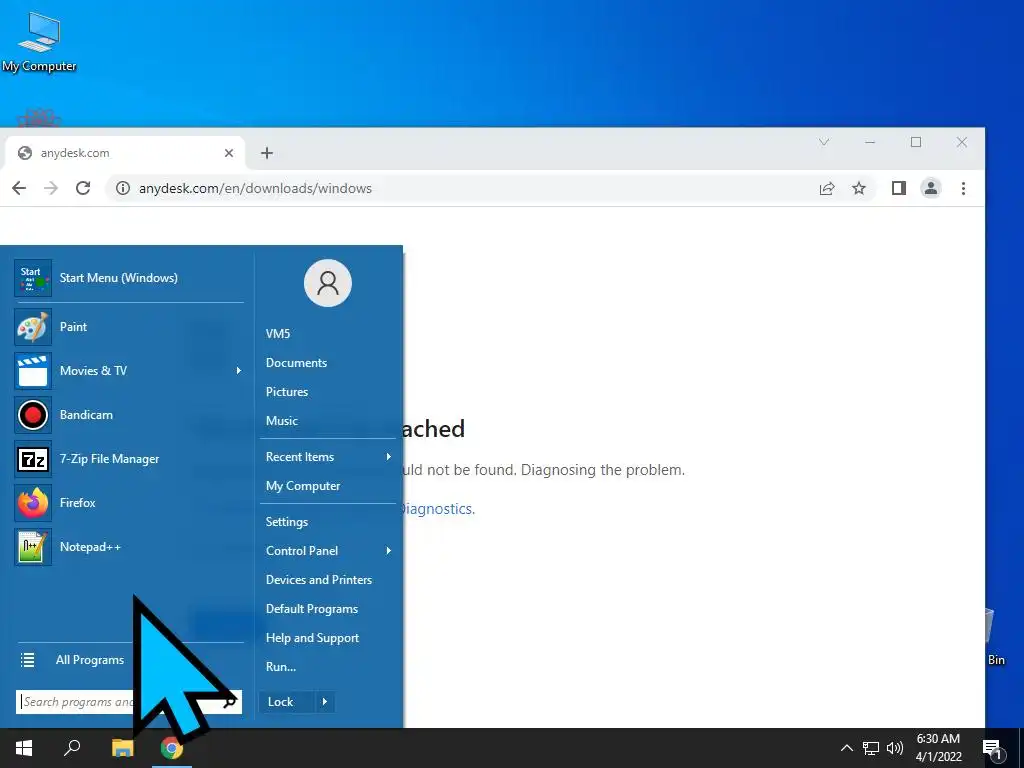Open Start Menu (Windows) entry
The image size is (1024, 768).
(129, 278)
